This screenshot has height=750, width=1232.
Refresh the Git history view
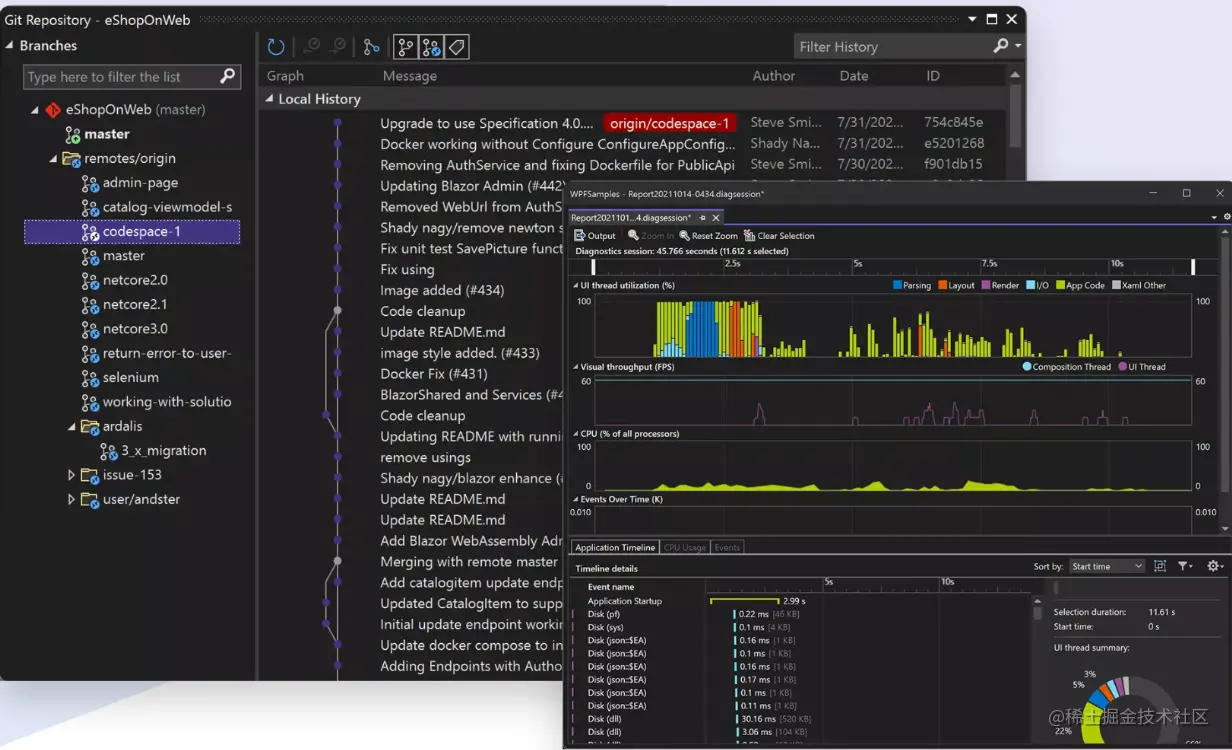[x=277, y=47]
